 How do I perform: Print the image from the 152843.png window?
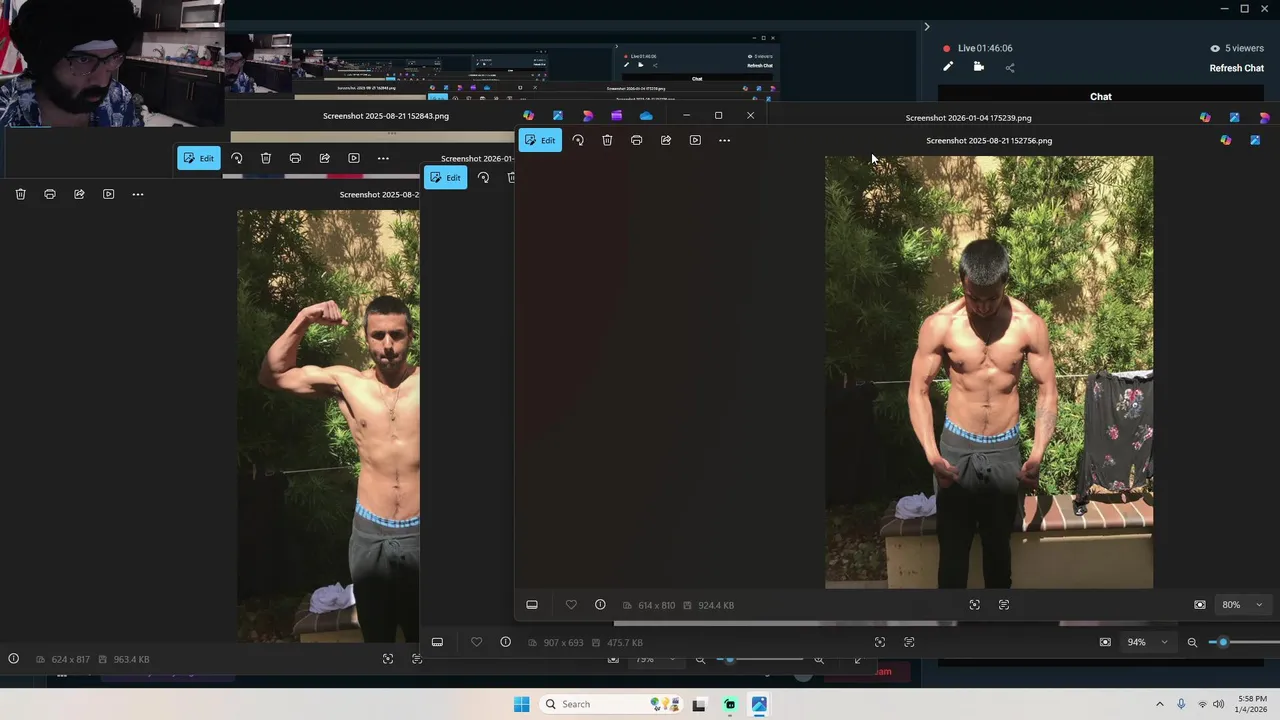coord(295,158)
